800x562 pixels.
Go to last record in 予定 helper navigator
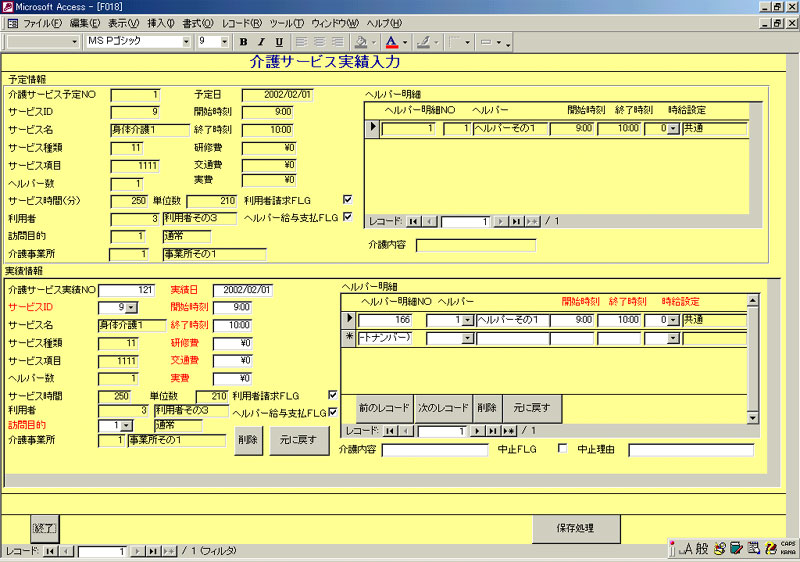pos(516,221)
